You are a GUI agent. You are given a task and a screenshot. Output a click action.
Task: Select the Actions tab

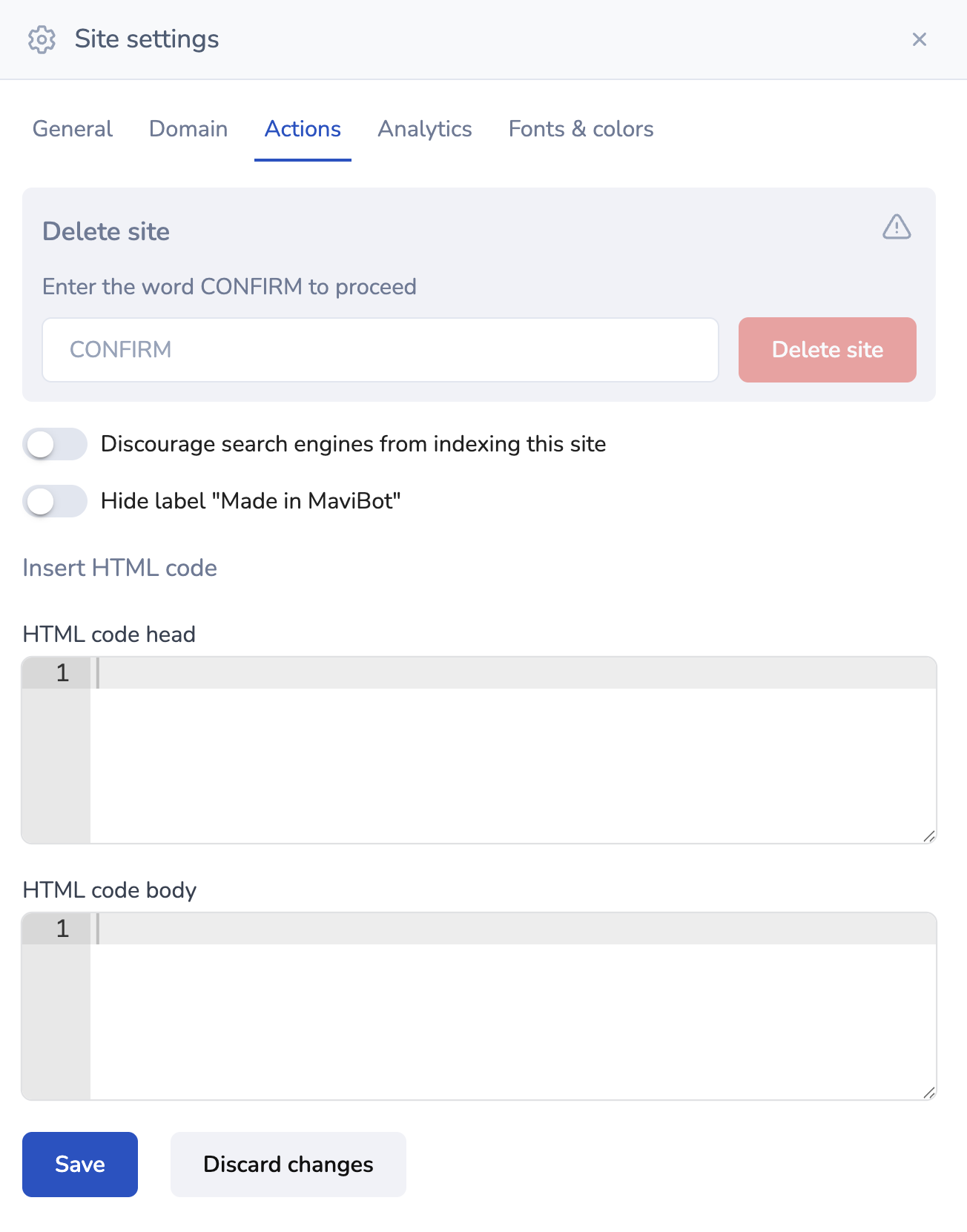(x=303, y=129)
